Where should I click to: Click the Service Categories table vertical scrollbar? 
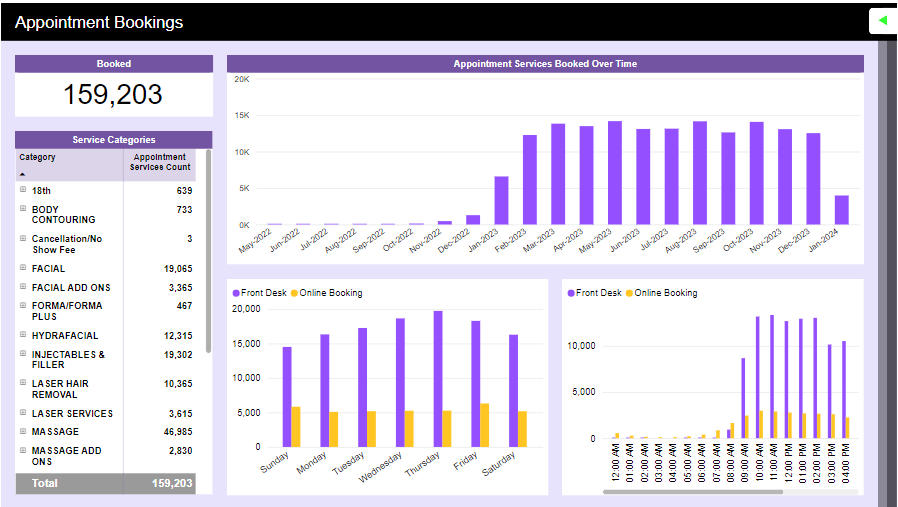pyautogui.click(x=208, y=250)
